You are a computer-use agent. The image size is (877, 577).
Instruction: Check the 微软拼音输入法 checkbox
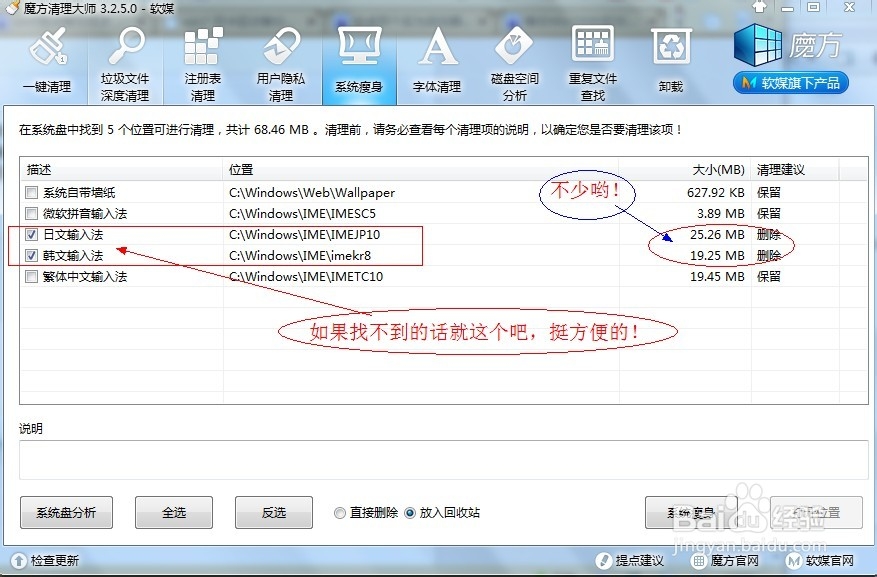[31, 214]
